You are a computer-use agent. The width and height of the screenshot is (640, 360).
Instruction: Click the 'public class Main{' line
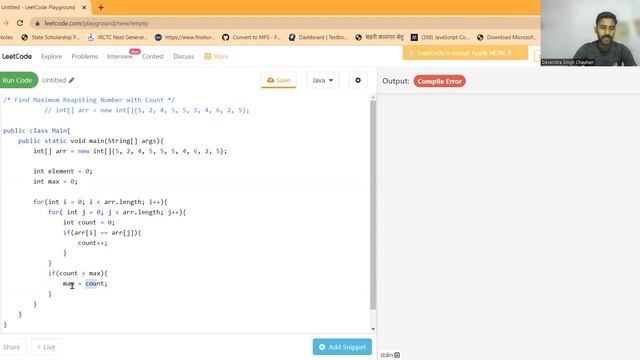[x=37, y=131]
